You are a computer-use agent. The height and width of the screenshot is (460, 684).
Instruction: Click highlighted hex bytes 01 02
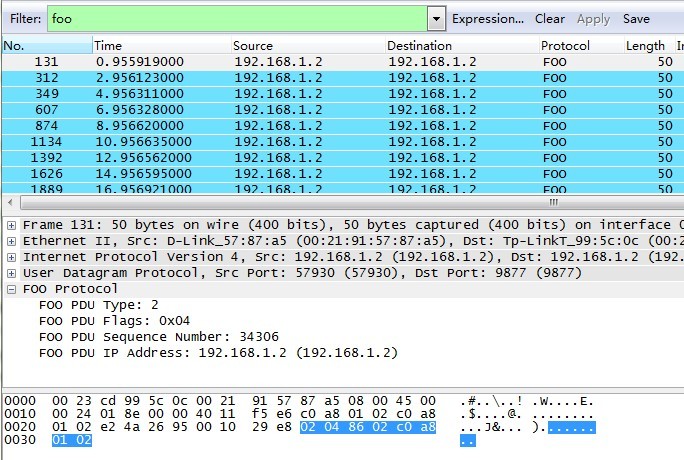[72, 440]
